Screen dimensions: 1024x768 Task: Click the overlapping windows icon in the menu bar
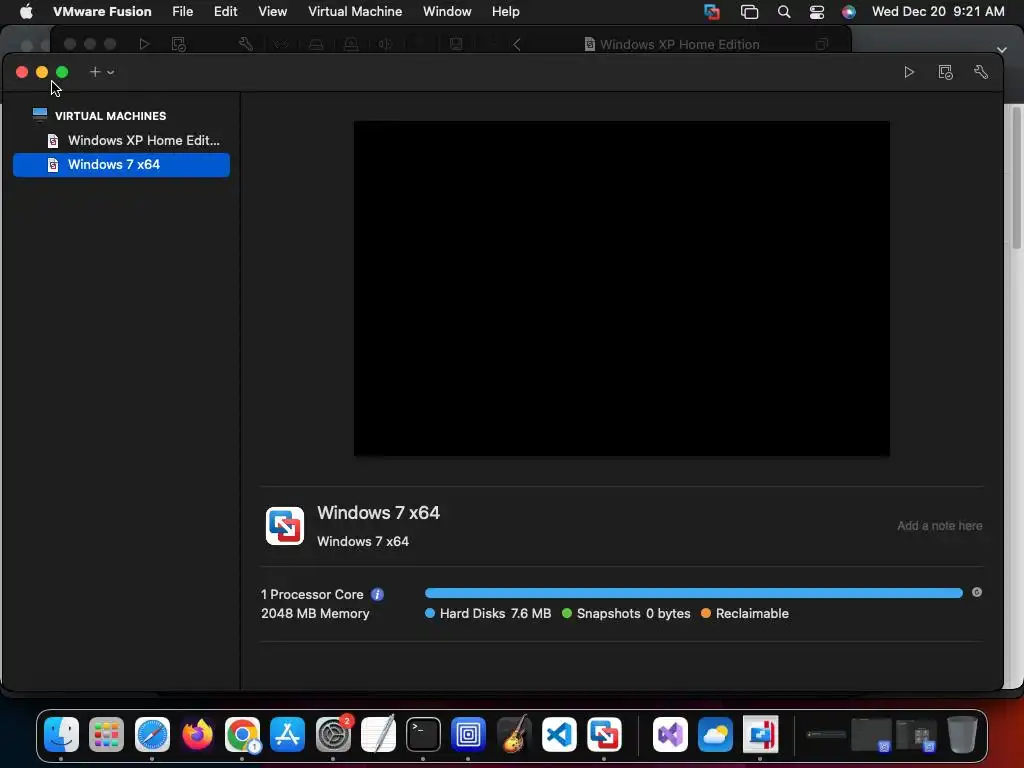pos(749,12)
